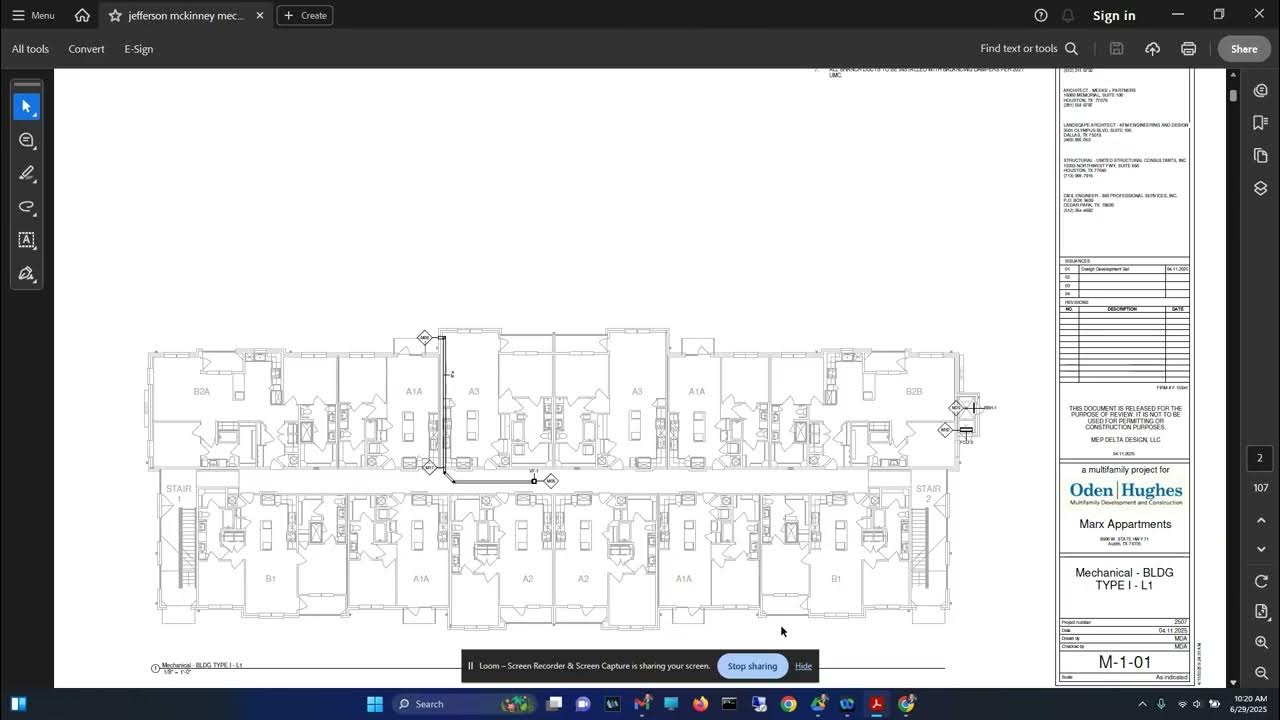
Task: Open All tools panel
Action: point(30,49)
